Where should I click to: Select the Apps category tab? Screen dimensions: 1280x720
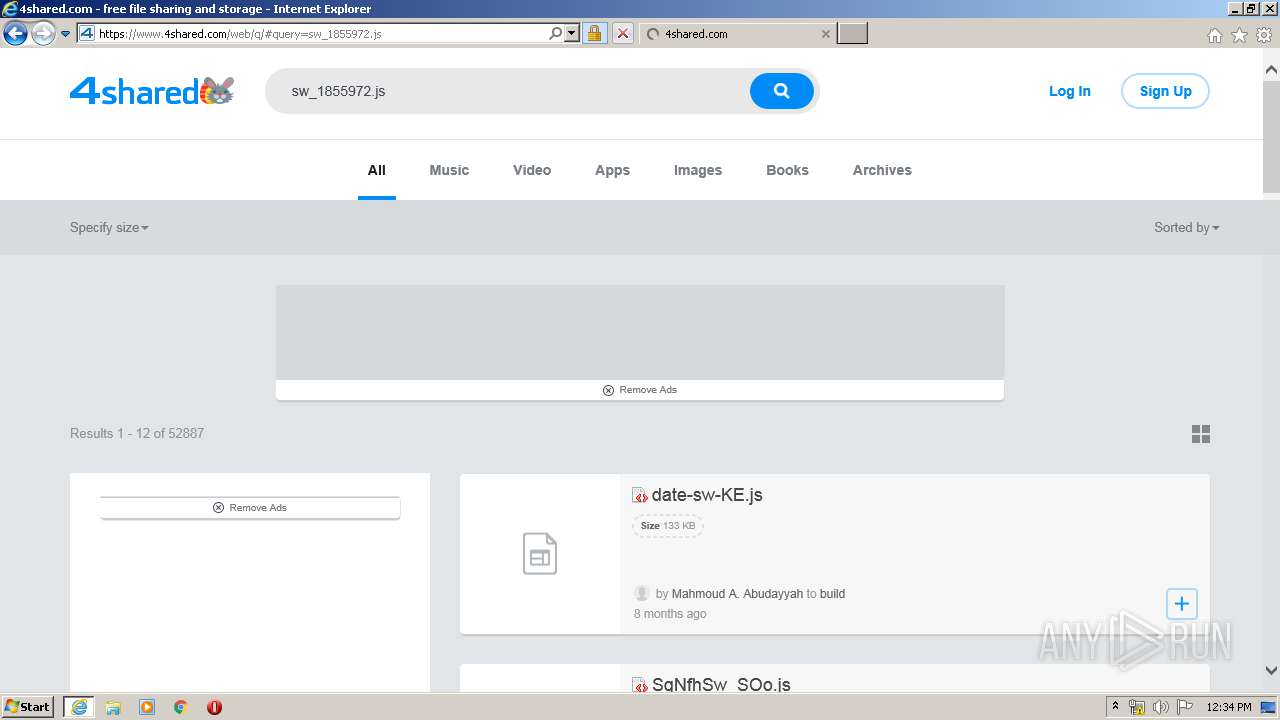pos(612,170)
